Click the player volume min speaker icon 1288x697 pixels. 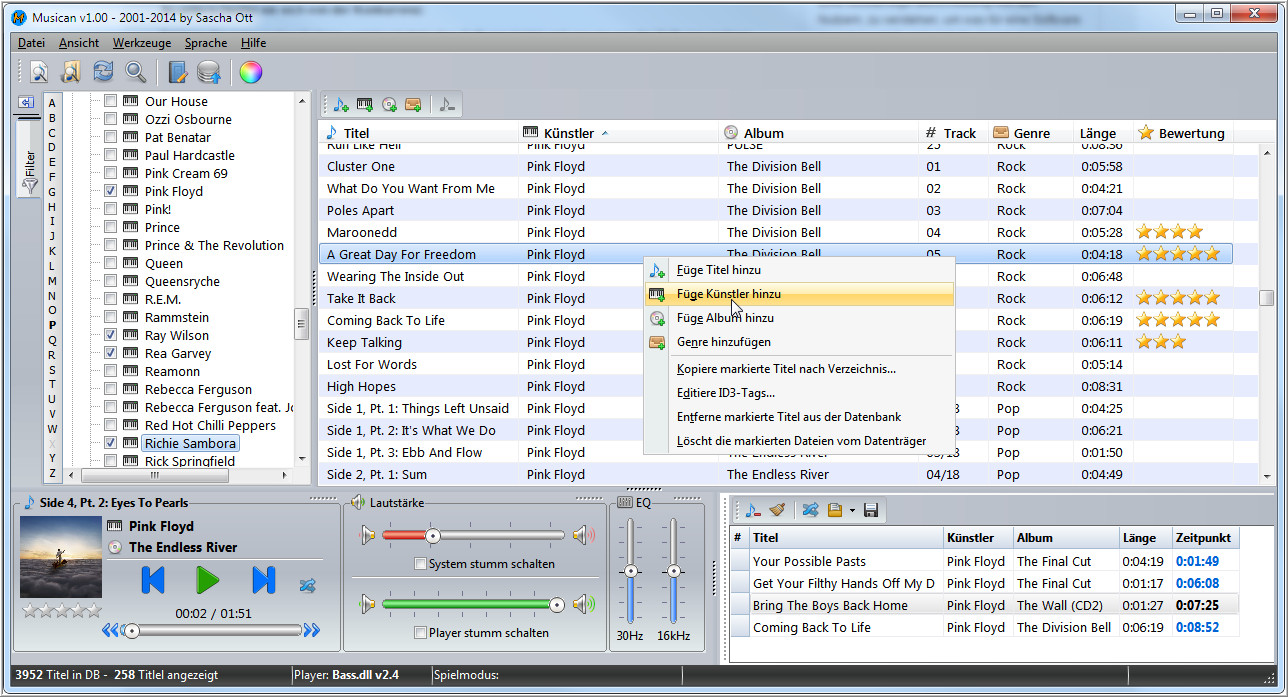tap(368, 604)
